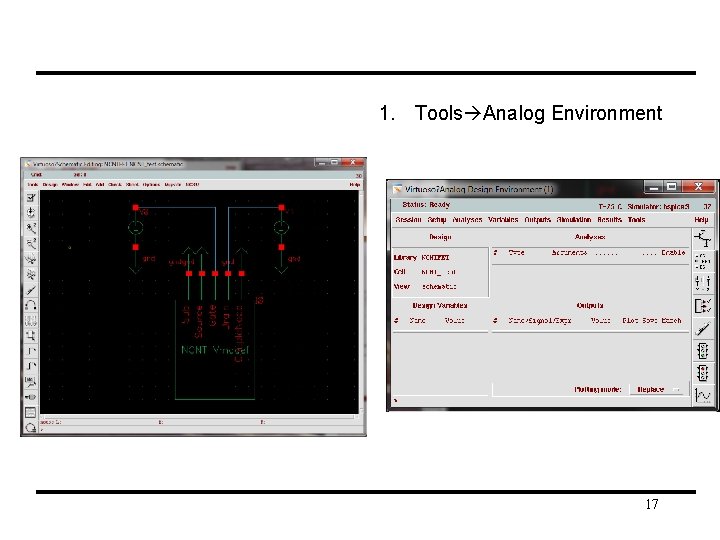Click the Save icon in Schematic Editor toolbar
Viewport: 720px width, 540px height.
(x=31, y=213)
